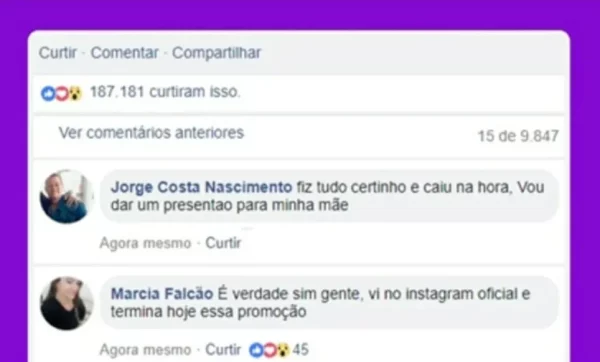Click the heart reaction icon under Marcia's comment
The height and width of the screenshot is (362, 600).
click(270, 350)
